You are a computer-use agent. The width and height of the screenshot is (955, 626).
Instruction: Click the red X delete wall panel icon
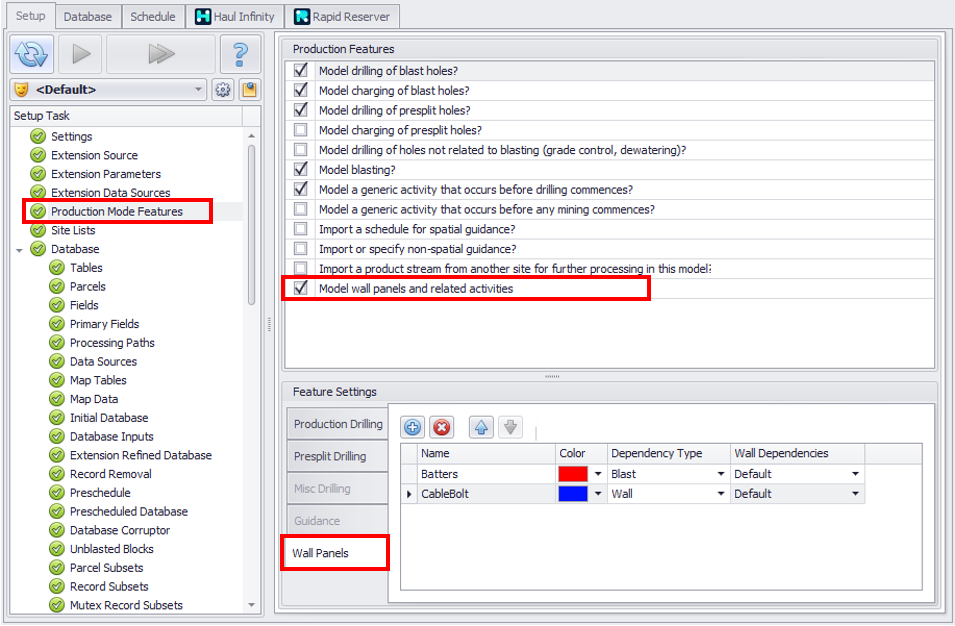(x=442, y=427)
